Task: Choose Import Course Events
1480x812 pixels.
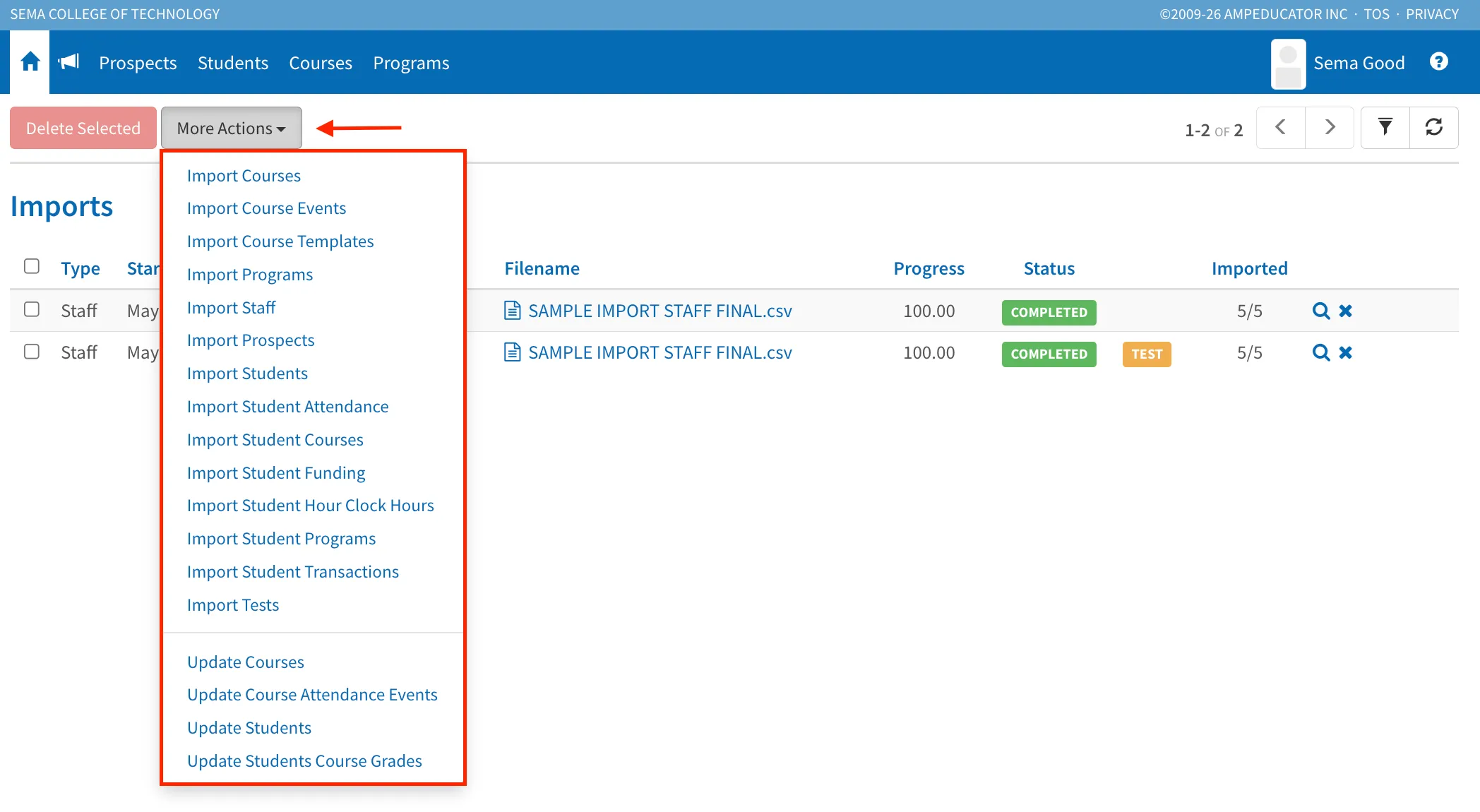Action: pyautogui.click(x=266, y=208)
